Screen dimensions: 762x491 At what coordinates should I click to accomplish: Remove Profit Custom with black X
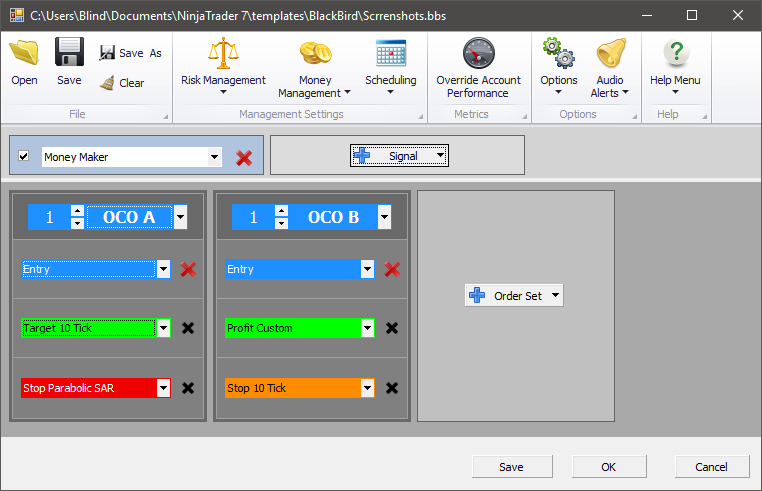(x=392, y=328)
